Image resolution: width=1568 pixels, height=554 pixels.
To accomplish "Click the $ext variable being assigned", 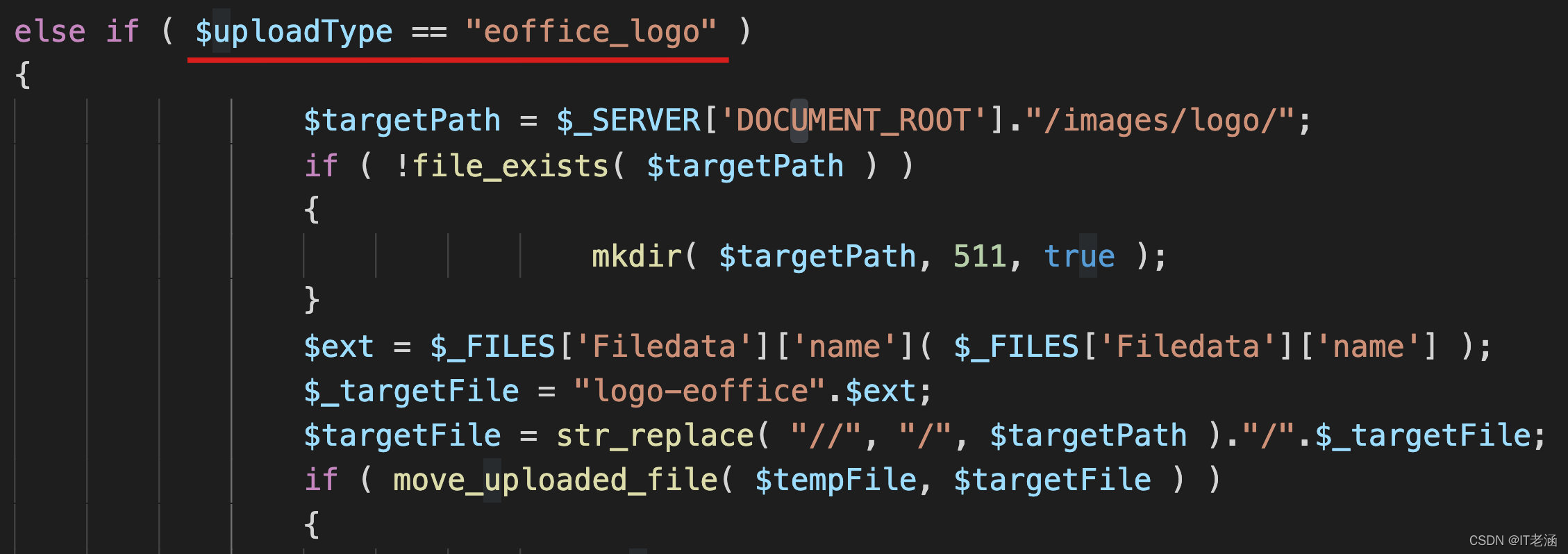I will (x=339, y=346).
